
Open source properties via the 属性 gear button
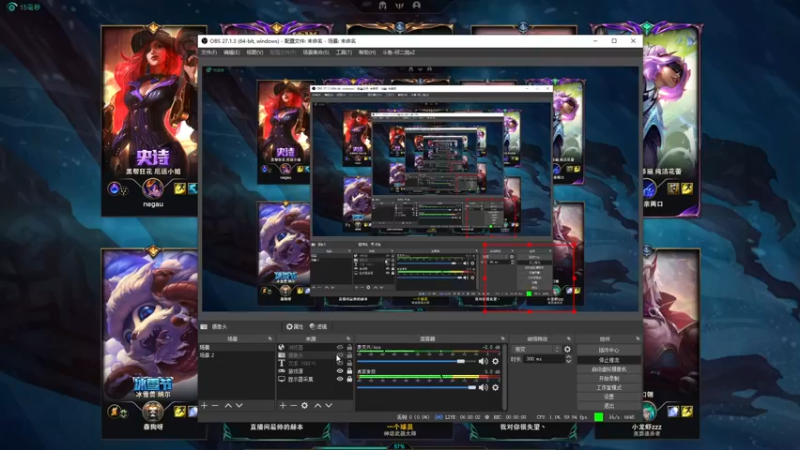[x=294, y=327]
